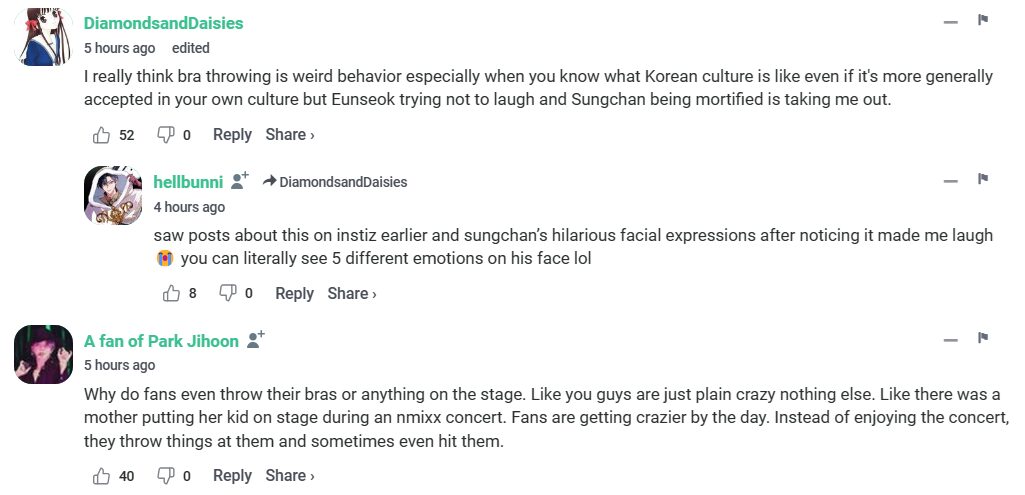Downvote DiamondsandDaisies' comment
1025x495 pixels.
[166, 135]
